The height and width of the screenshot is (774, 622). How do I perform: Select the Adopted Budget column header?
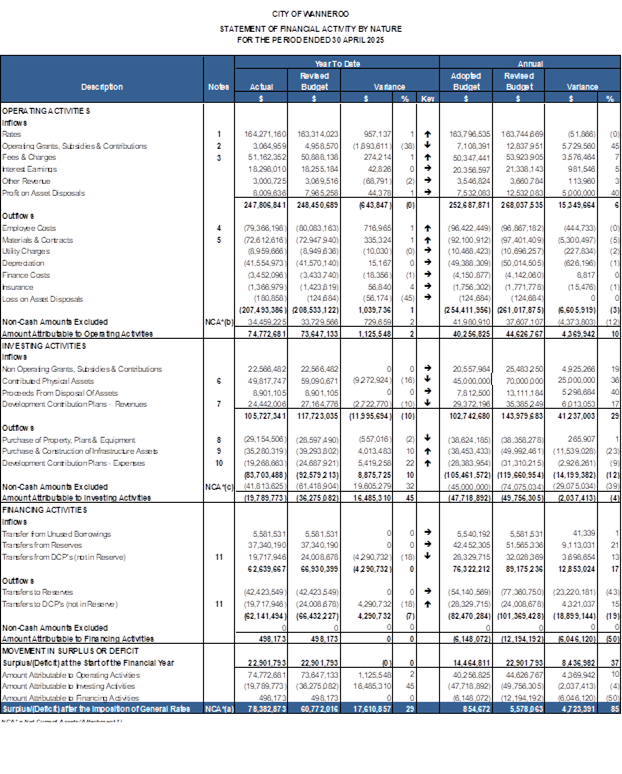[x=466, y=81]
